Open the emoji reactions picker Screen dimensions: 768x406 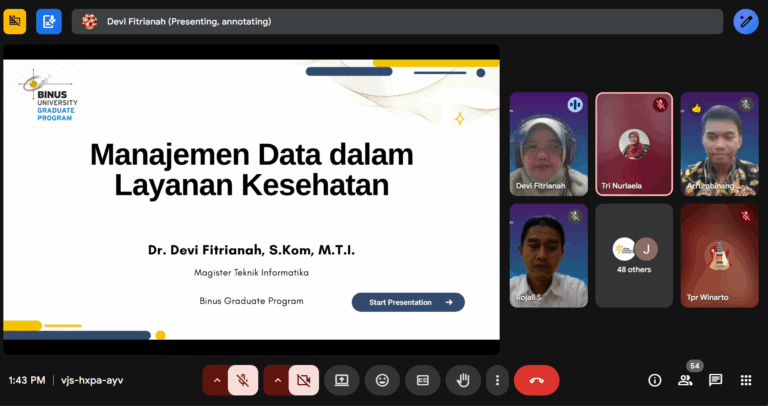click(x=382, y=380)
